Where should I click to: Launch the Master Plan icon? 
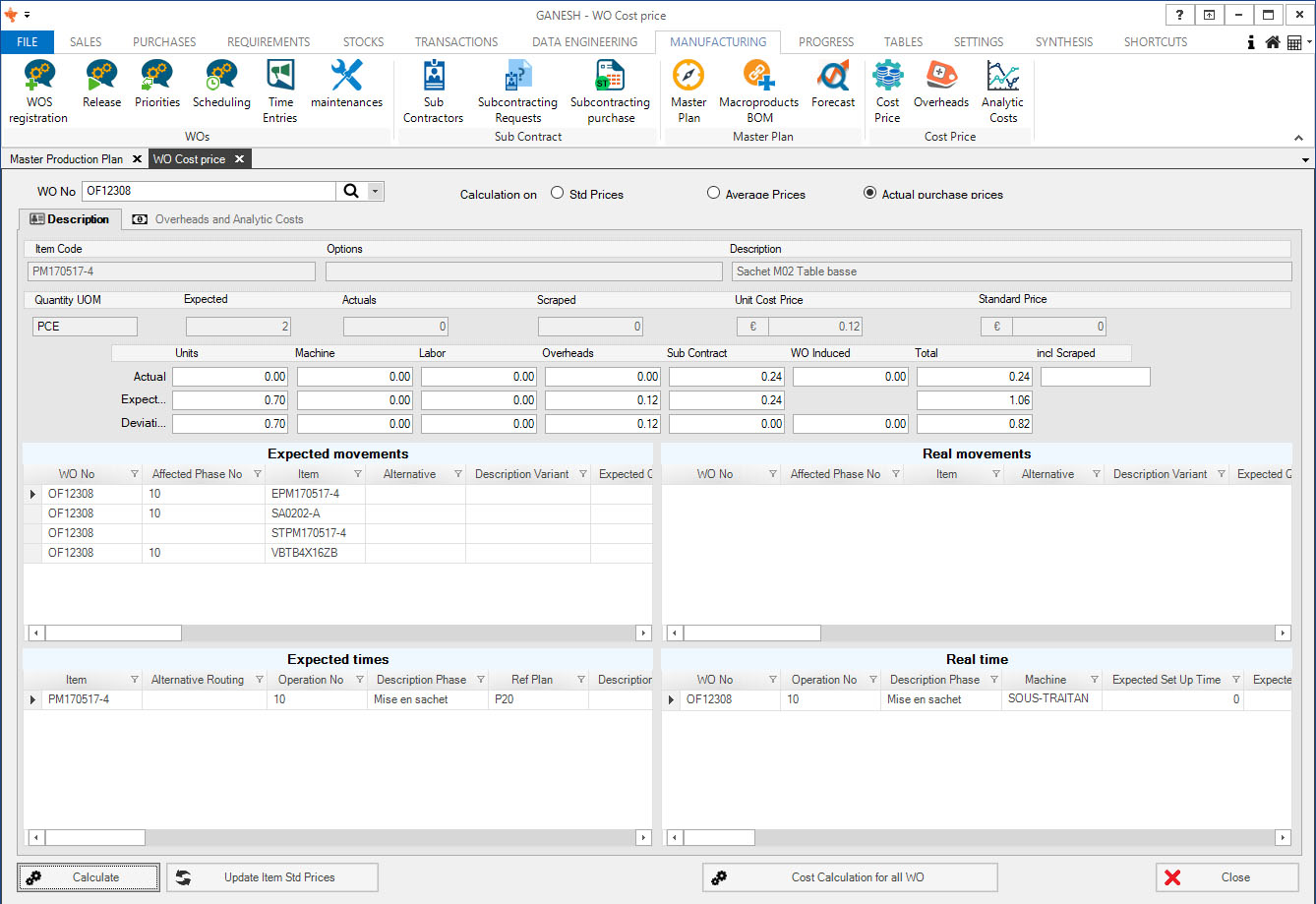pos(688,91)
